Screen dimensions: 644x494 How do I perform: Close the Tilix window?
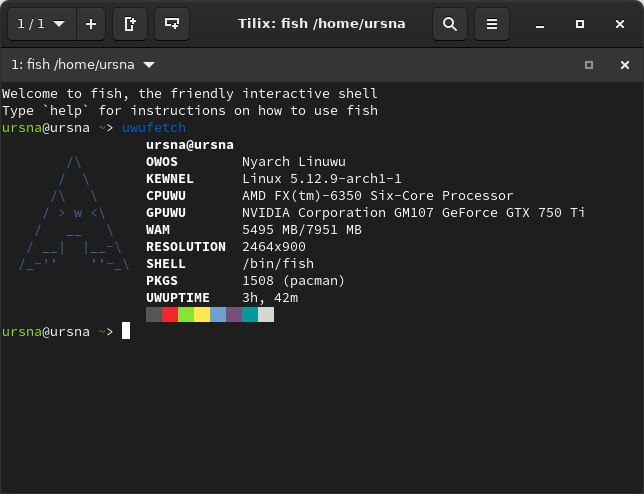[620, 24]
